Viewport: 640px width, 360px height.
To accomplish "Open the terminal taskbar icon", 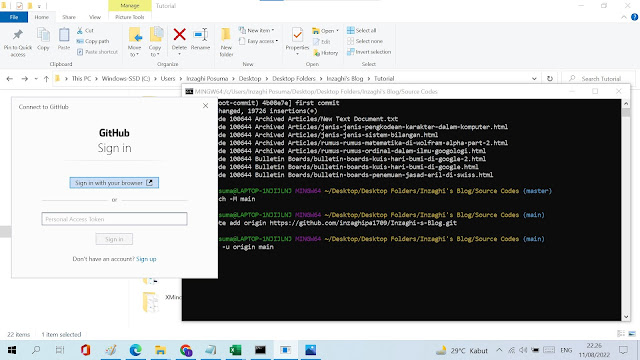I will click(260, 350).
